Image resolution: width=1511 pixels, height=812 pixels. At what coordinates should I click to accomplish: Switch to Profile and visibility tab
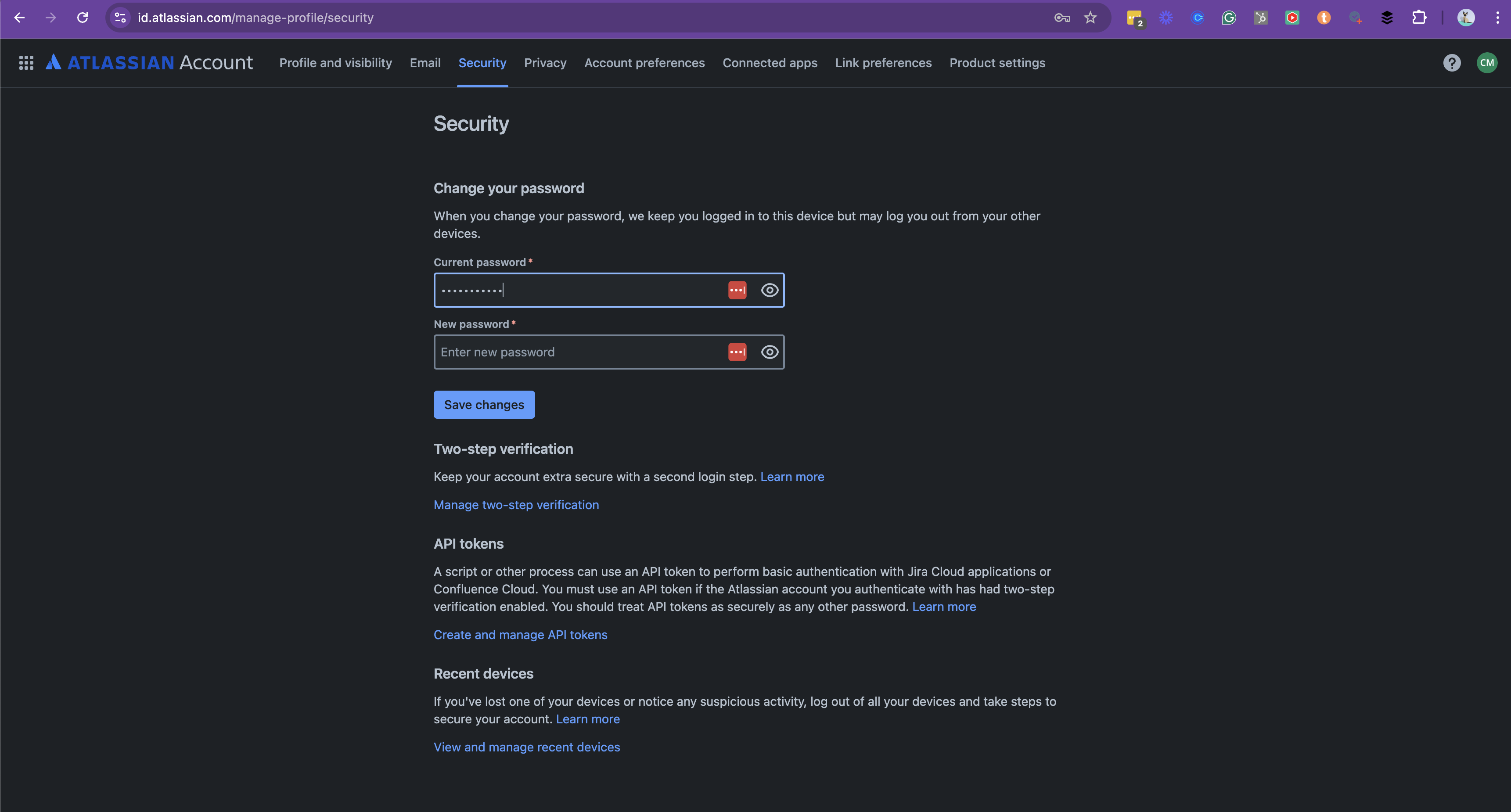point(335,63)
